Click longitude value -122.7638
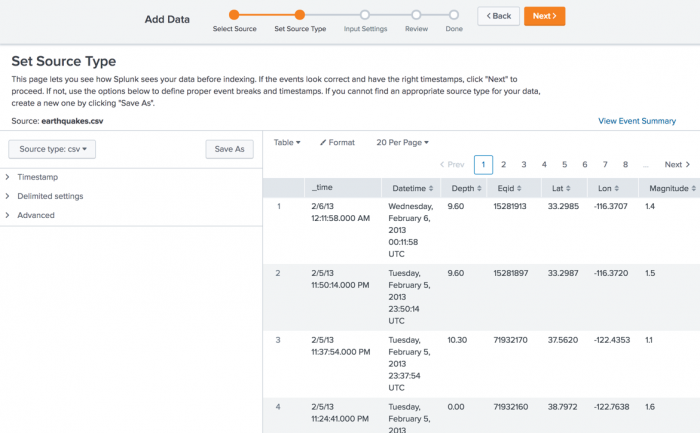The height and width of the screenshot is (433, 700). (x=612, y=407)
